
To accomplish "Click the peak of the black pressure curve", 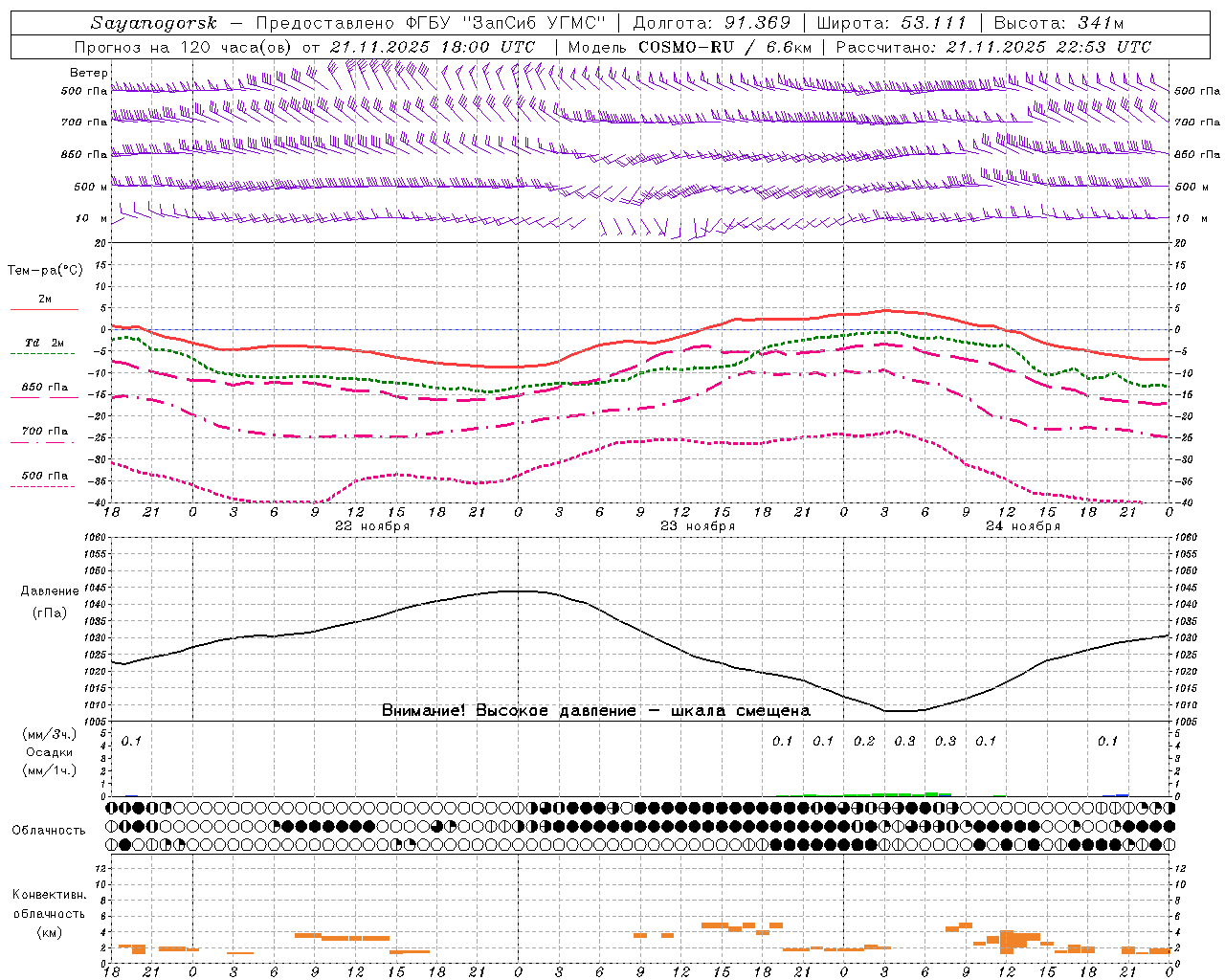I will click(518, 590).
